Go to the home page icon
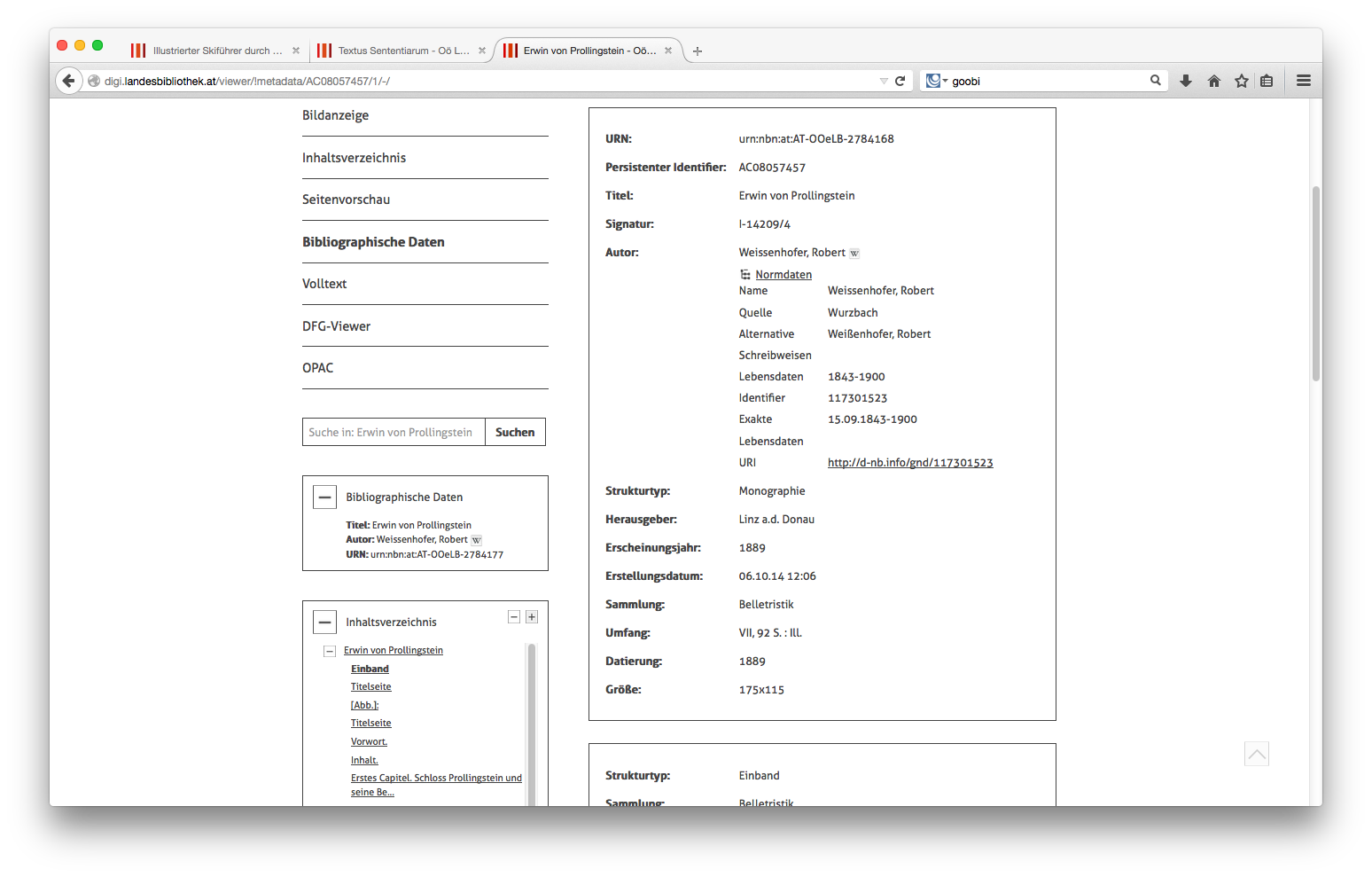The width and height of the screenshot is (1372, 877). point(1214,81)
